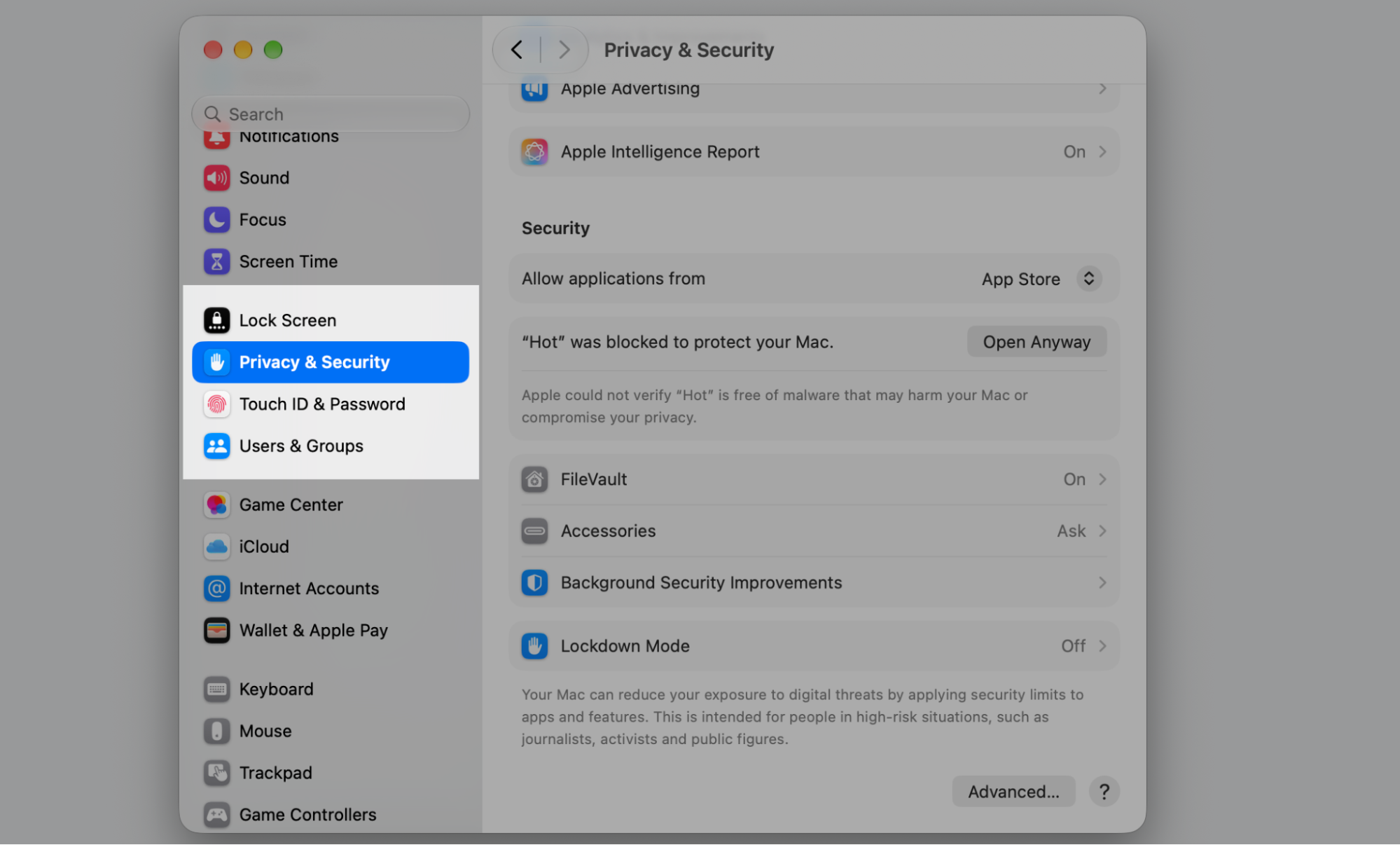
Task: Click the Apple Intelligence Report icon
Action: pos(534,152)
